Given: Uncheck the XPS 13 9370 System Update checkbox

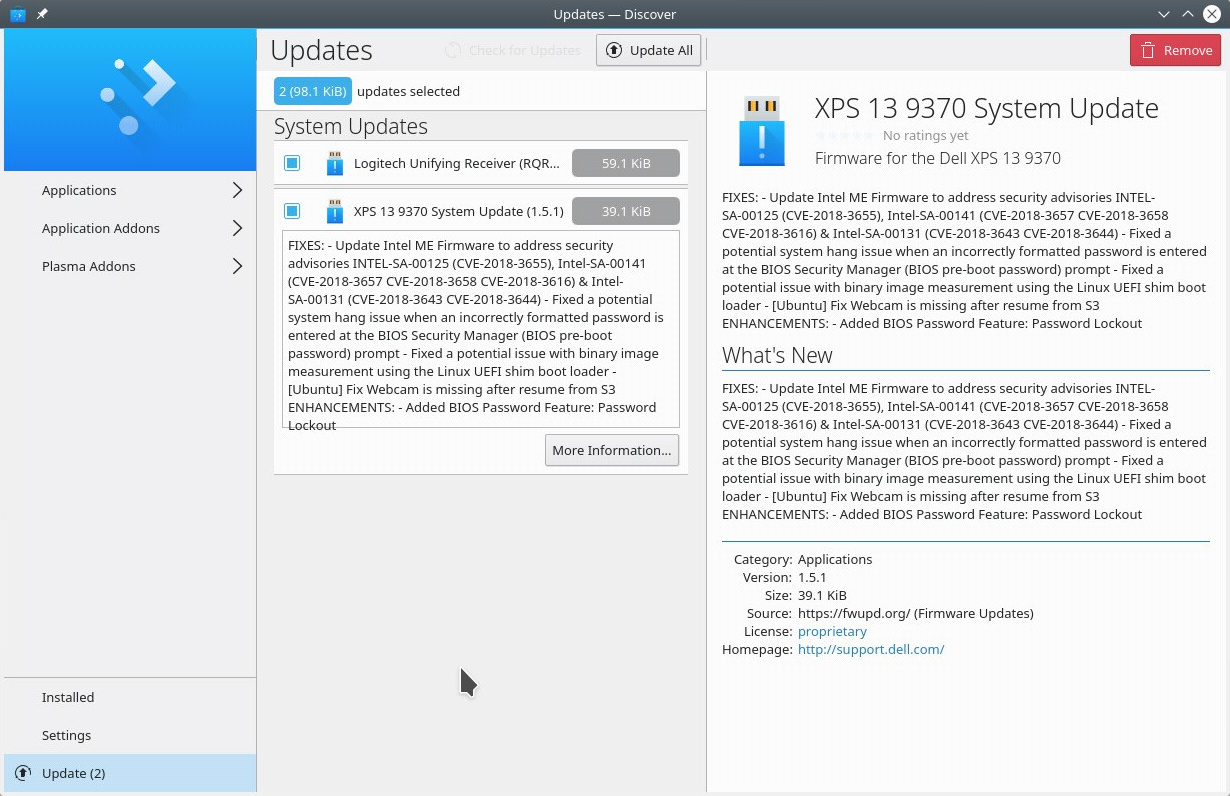Looking at the screenshot, I should coord(292,211).
